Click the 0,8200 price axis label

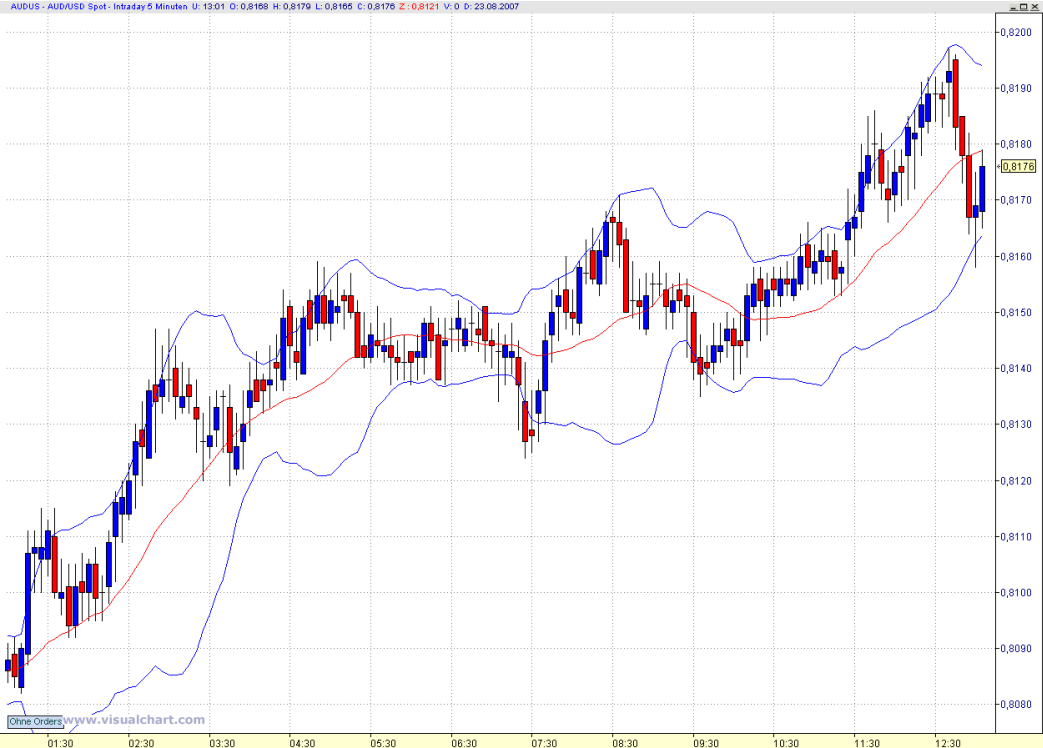point(1016,33)
